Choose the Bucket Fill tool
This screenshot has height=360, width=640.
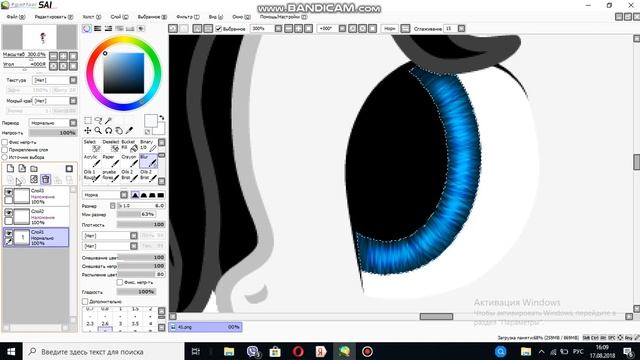(129, 146)
